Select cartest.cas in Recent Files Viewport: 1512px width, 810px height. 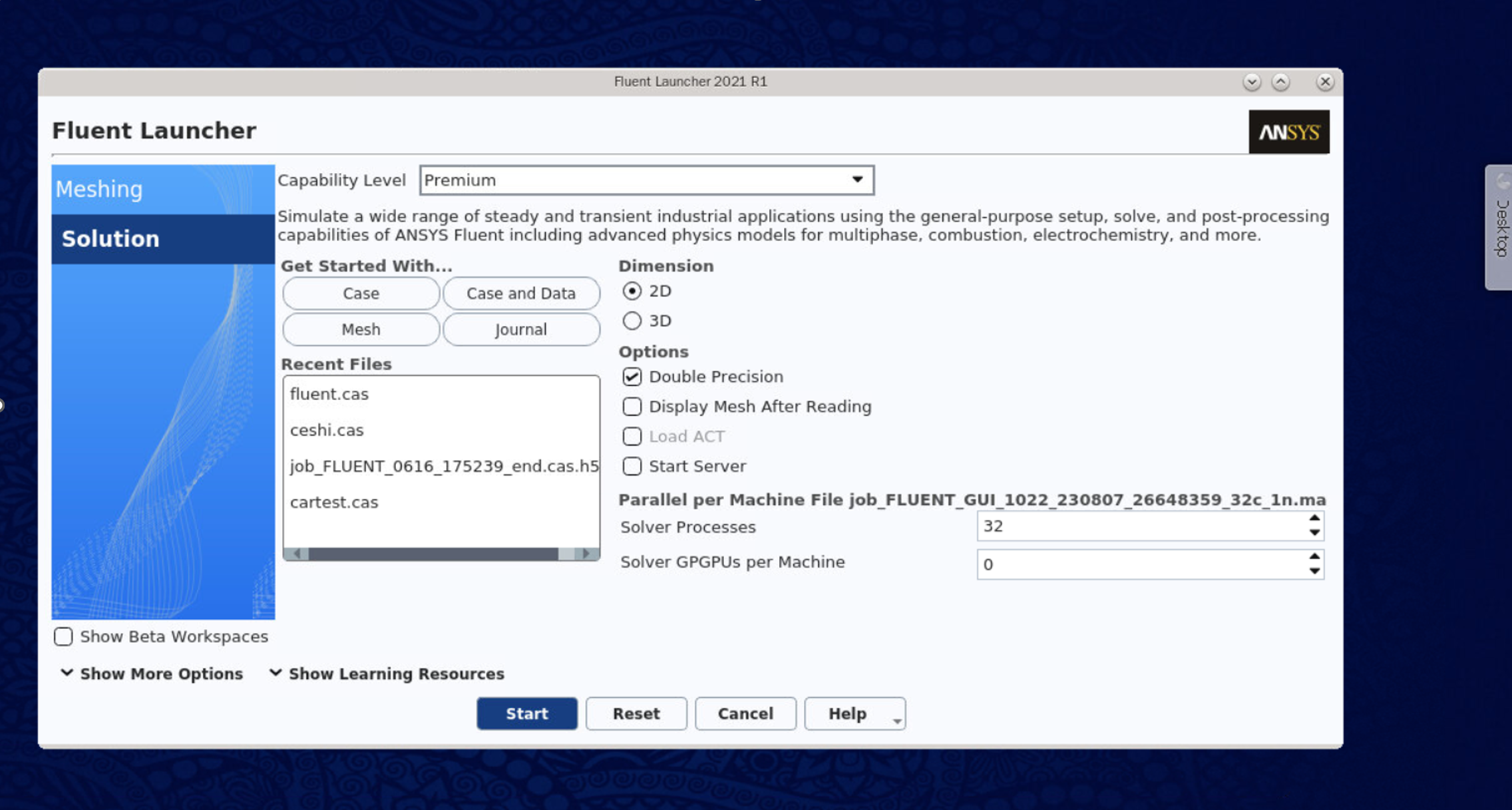pos(441,502)
